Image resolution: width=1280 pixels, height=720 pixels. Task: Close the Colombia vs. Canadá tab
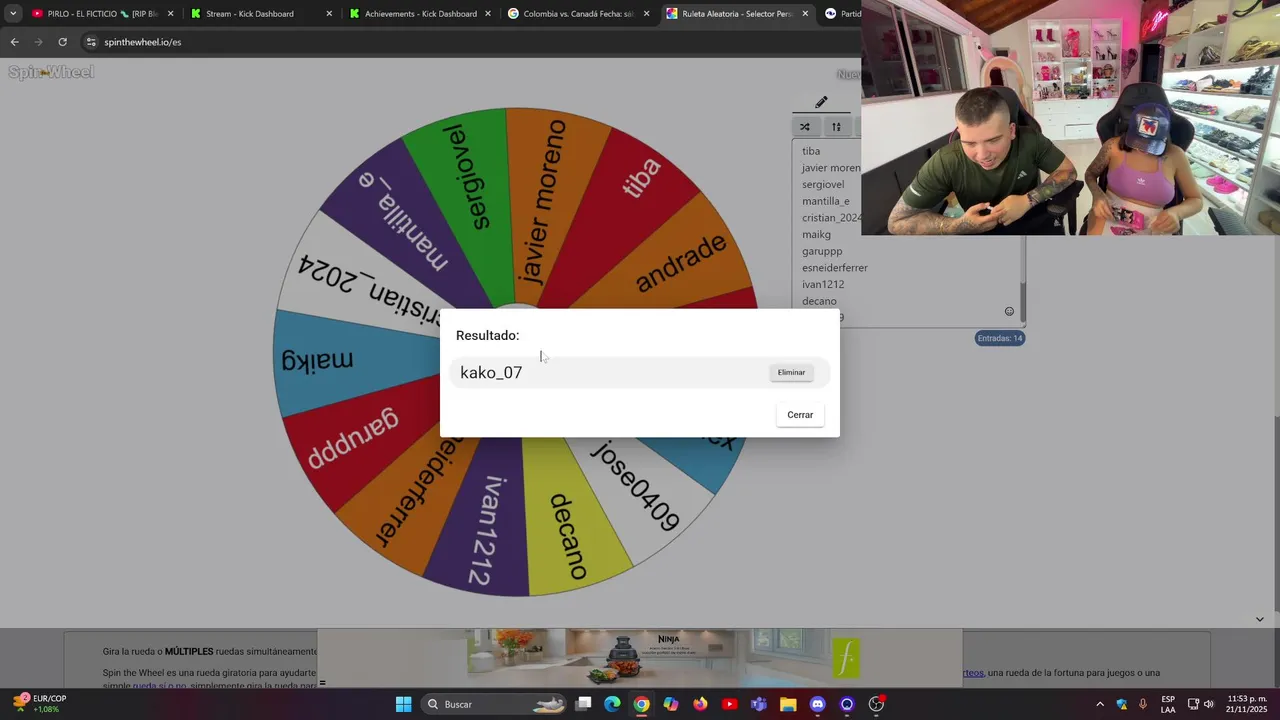point(647,14)
